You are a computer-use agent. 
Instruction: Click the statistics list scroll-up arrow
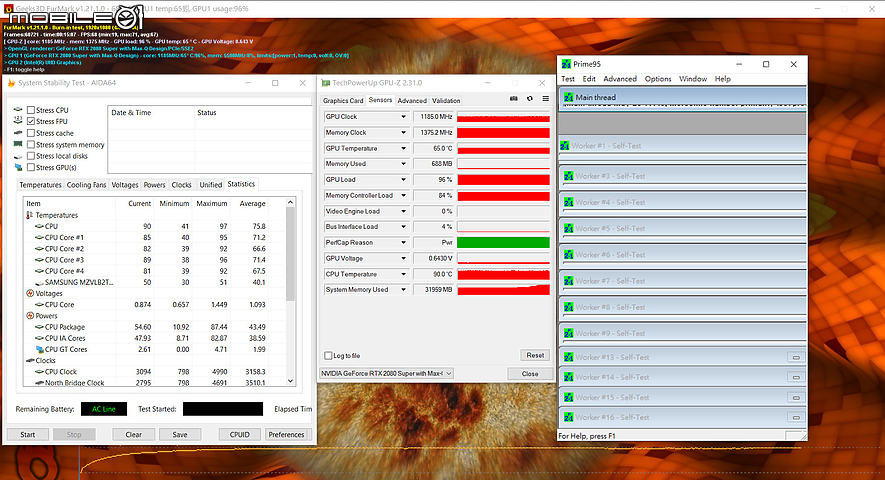pyautogui.click(x=291, y=202)
